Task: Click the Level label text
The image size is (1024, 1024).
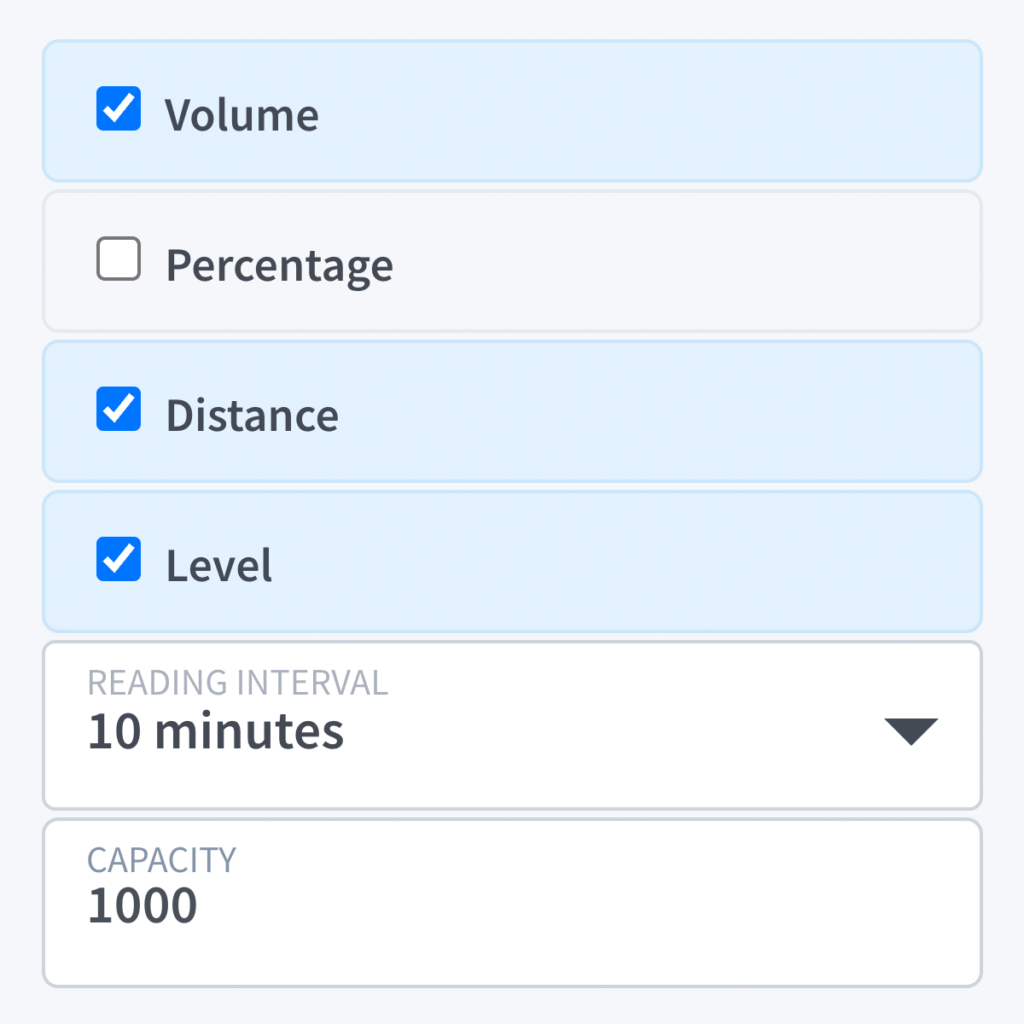Action: (219, 566)
